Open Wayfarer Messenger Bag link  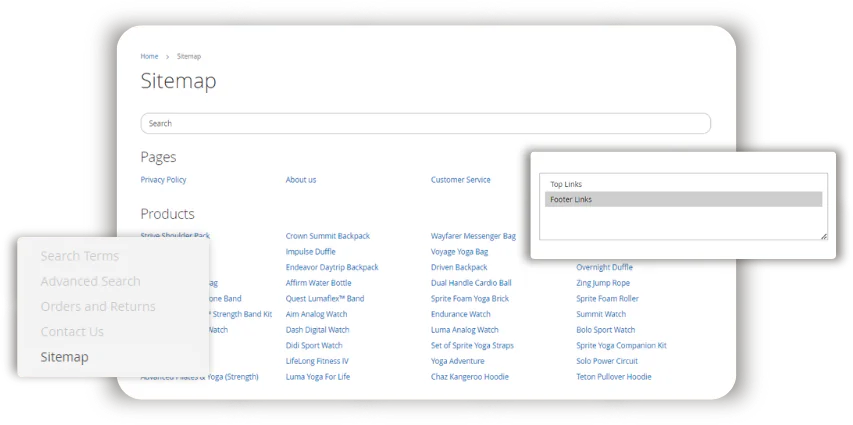pos(473,236)
